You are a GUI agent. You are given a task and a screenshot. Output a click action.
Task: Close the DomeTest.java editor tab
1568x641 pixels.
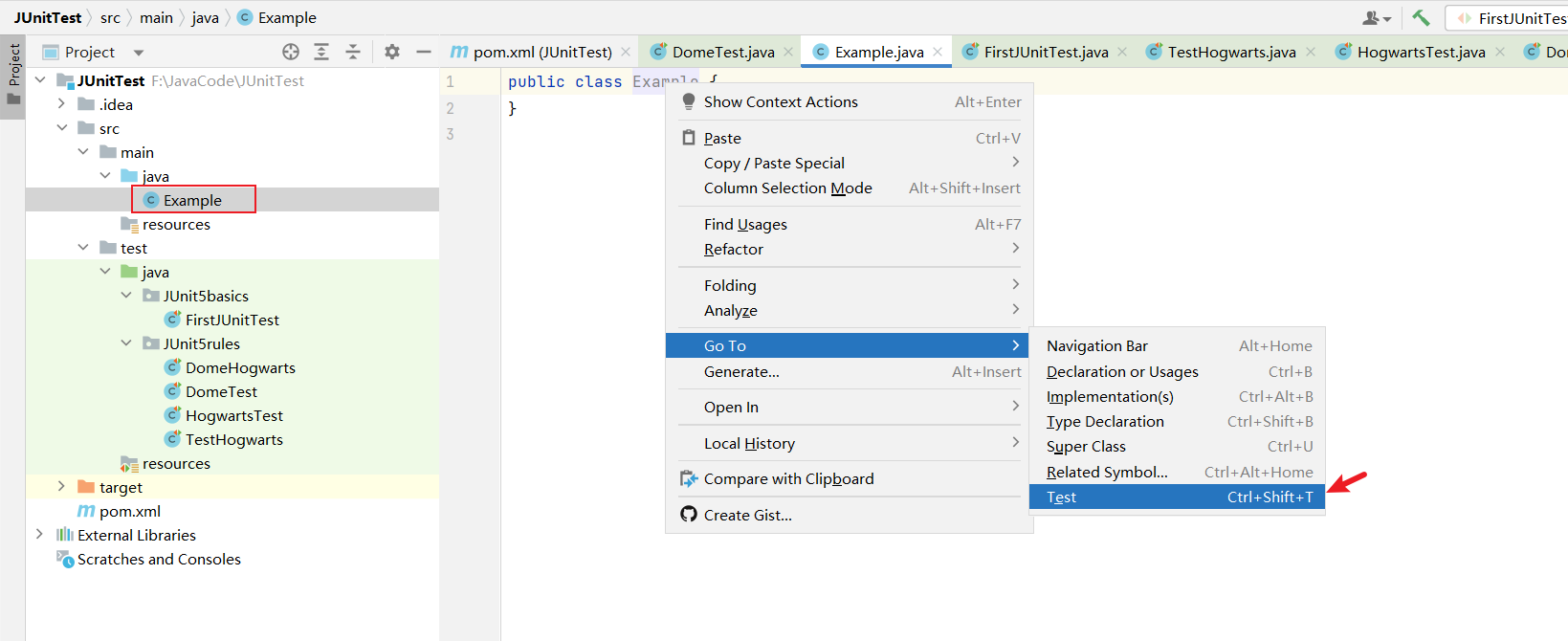(x=788, y=52)
